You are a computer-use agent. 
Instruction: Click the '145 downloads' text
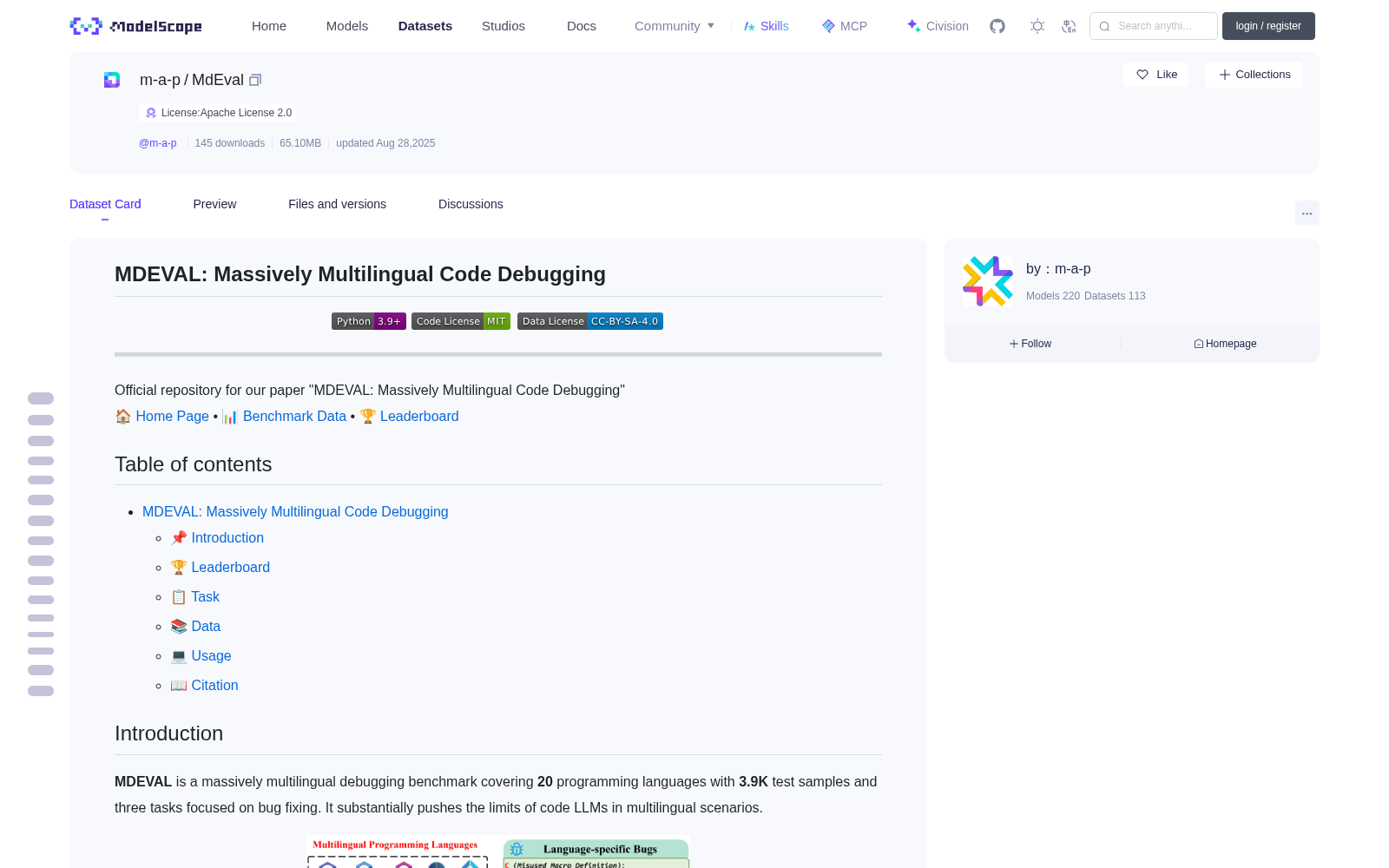[230, 143]
